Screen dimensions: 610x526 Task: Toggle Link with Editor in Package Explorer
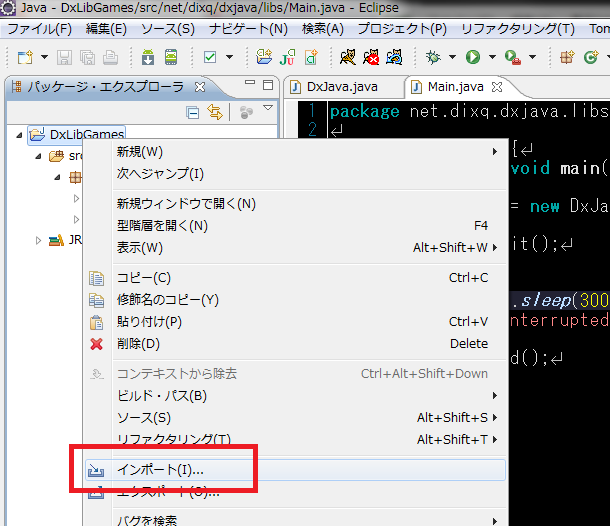(x=215, y=112)
